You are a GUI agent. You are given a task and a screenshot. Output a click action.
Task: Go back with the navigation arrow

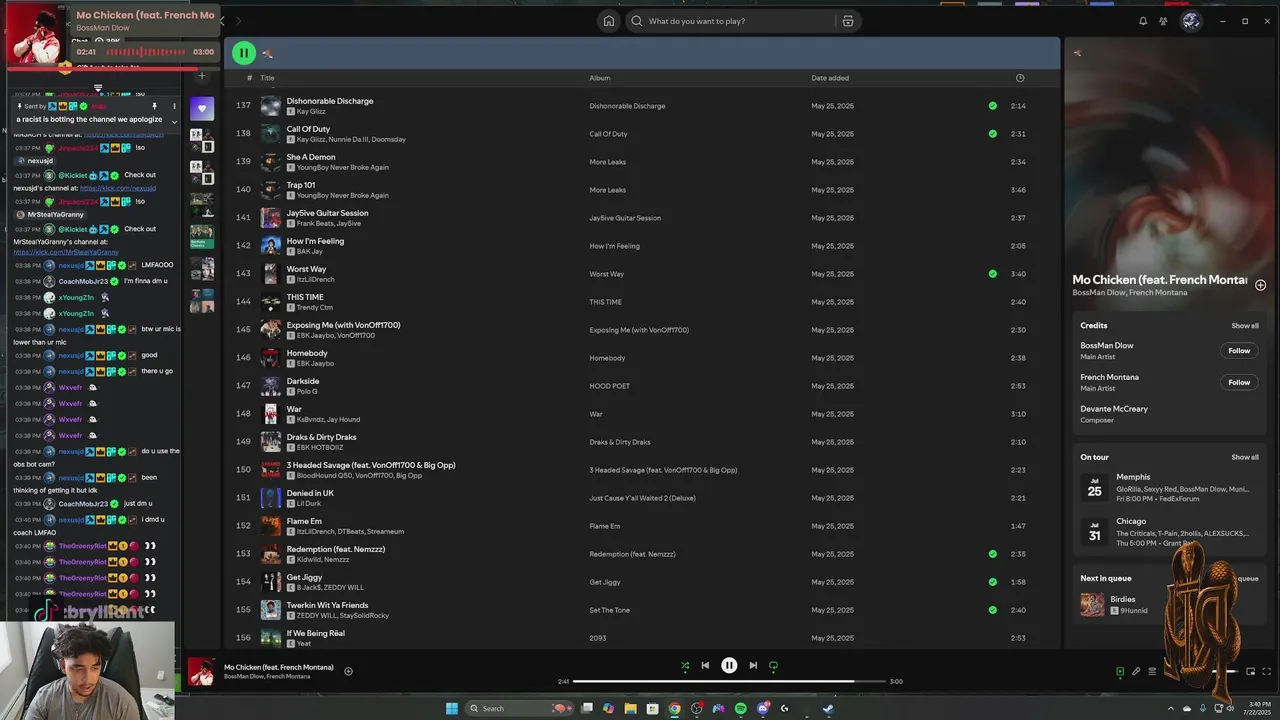(222, 21)
